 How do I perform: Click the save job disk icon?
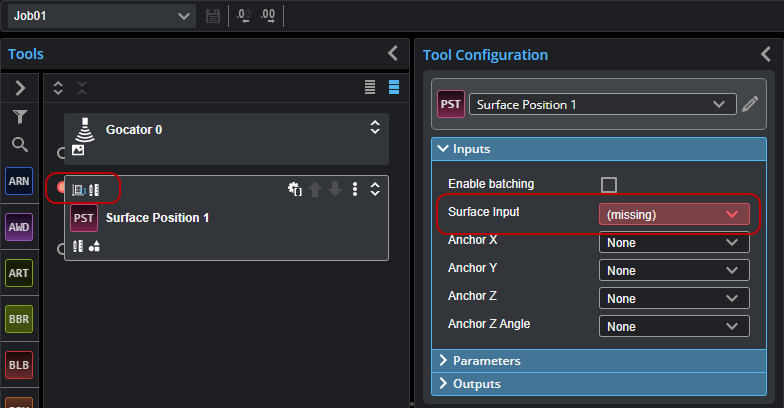[213, 16]
